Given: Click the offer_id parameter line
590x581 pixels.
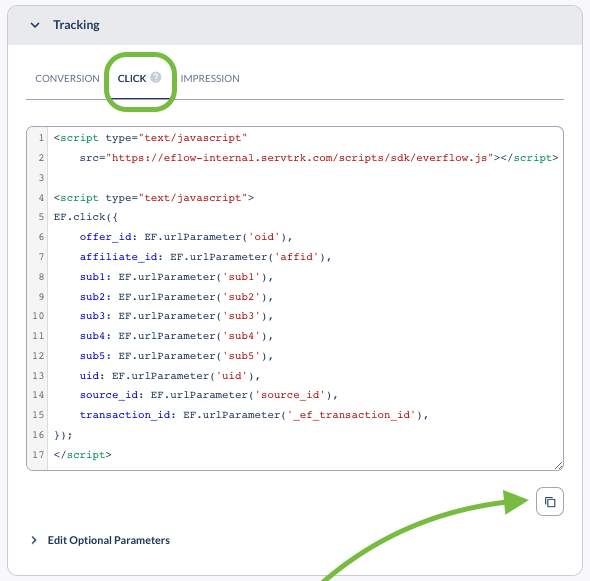Looking at the screenshot, I should pyautogui.click(x=186, y=237).
